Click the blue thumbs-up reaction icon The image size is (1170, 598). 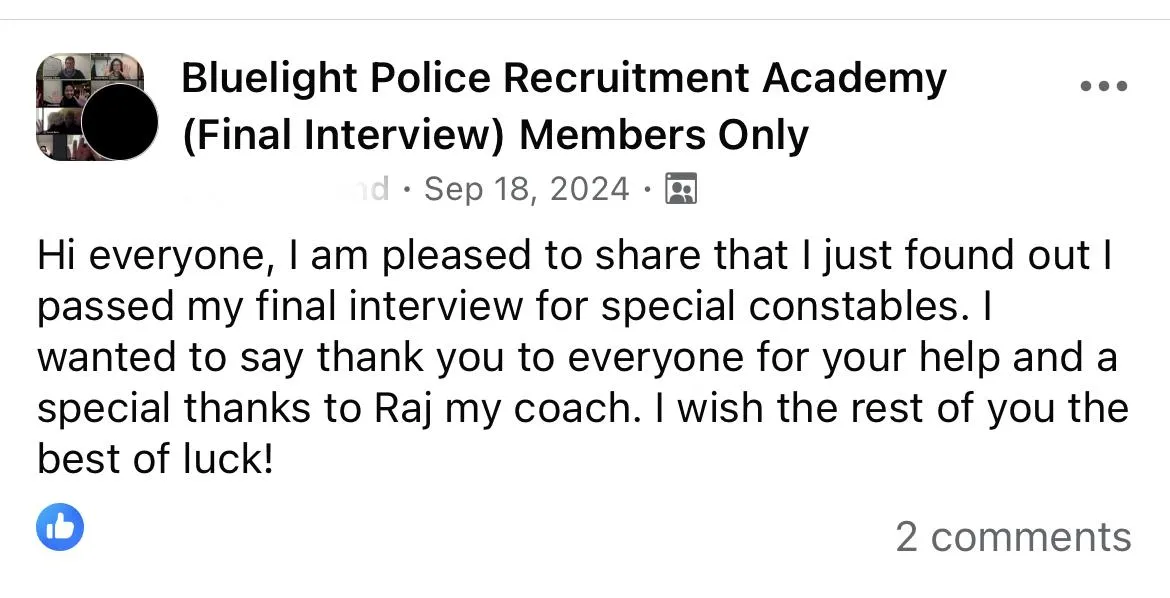point(60,527)
